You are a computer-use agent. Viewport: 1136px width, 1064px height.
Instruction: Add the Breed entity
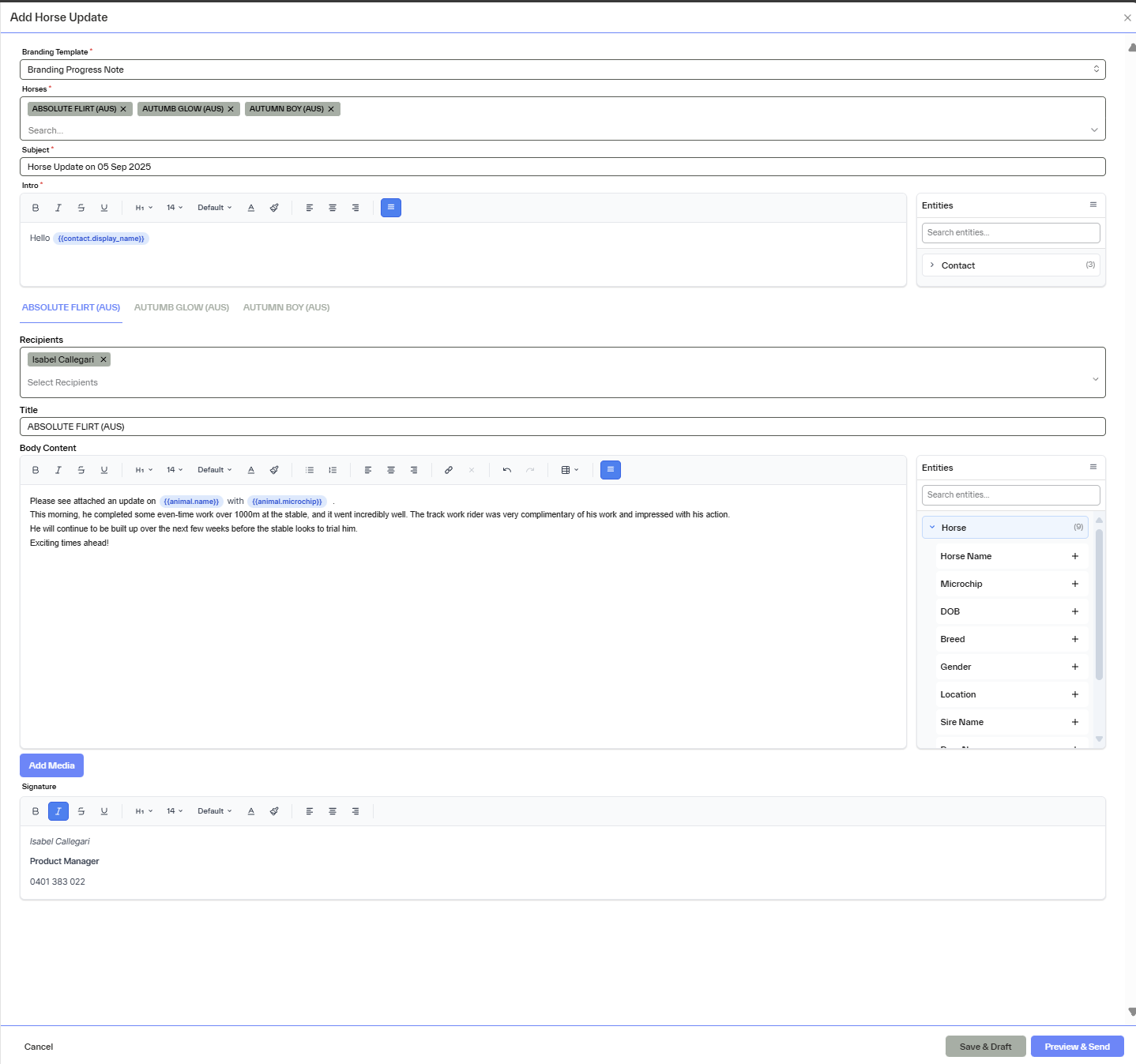[1075, 639]
